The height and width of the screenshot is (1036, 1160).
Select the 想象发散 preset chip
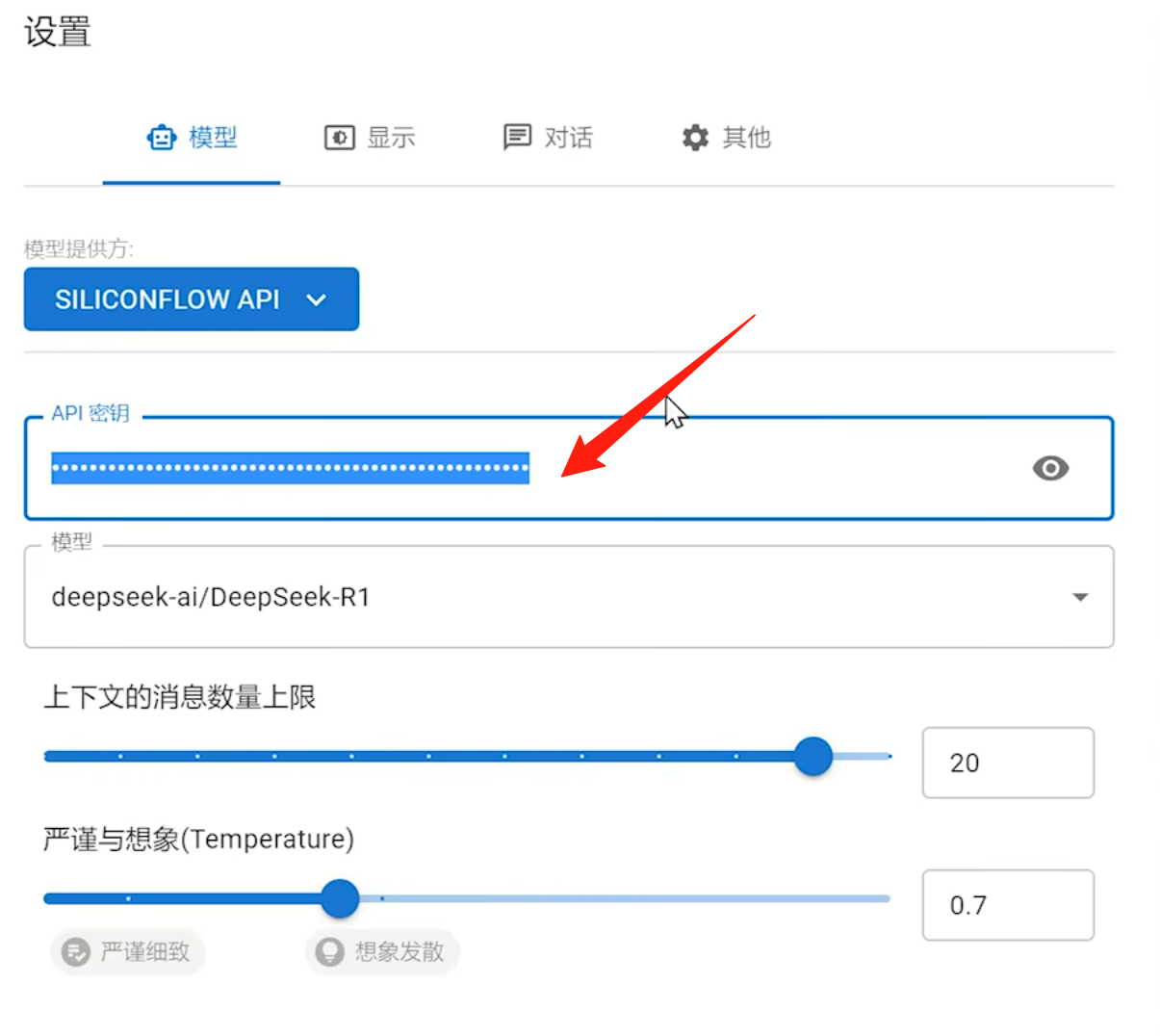382,952
